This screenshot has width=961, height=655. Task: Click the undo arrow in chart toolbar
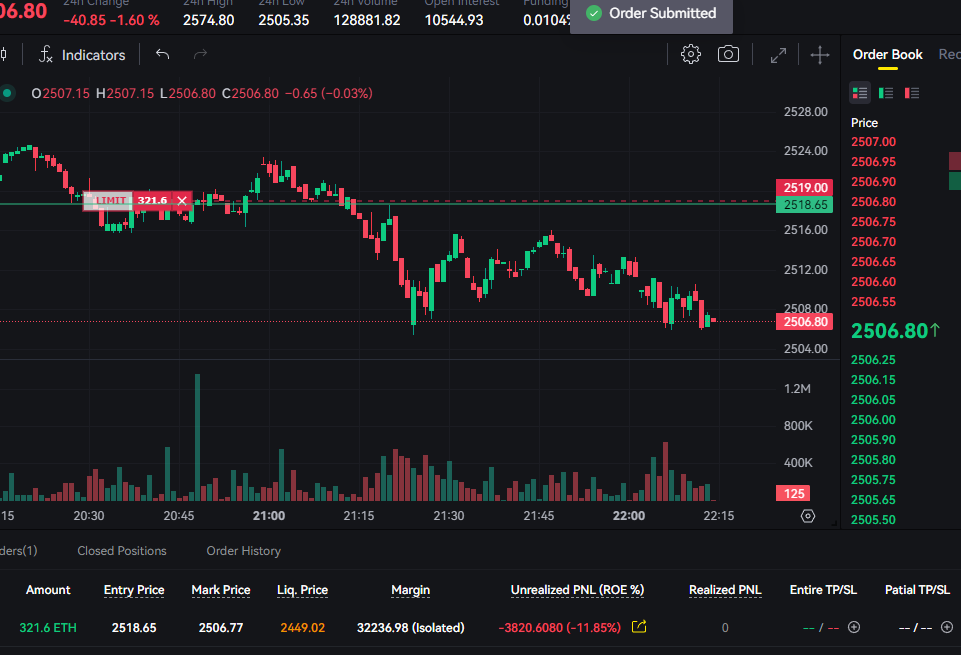[x=163, y=55]
